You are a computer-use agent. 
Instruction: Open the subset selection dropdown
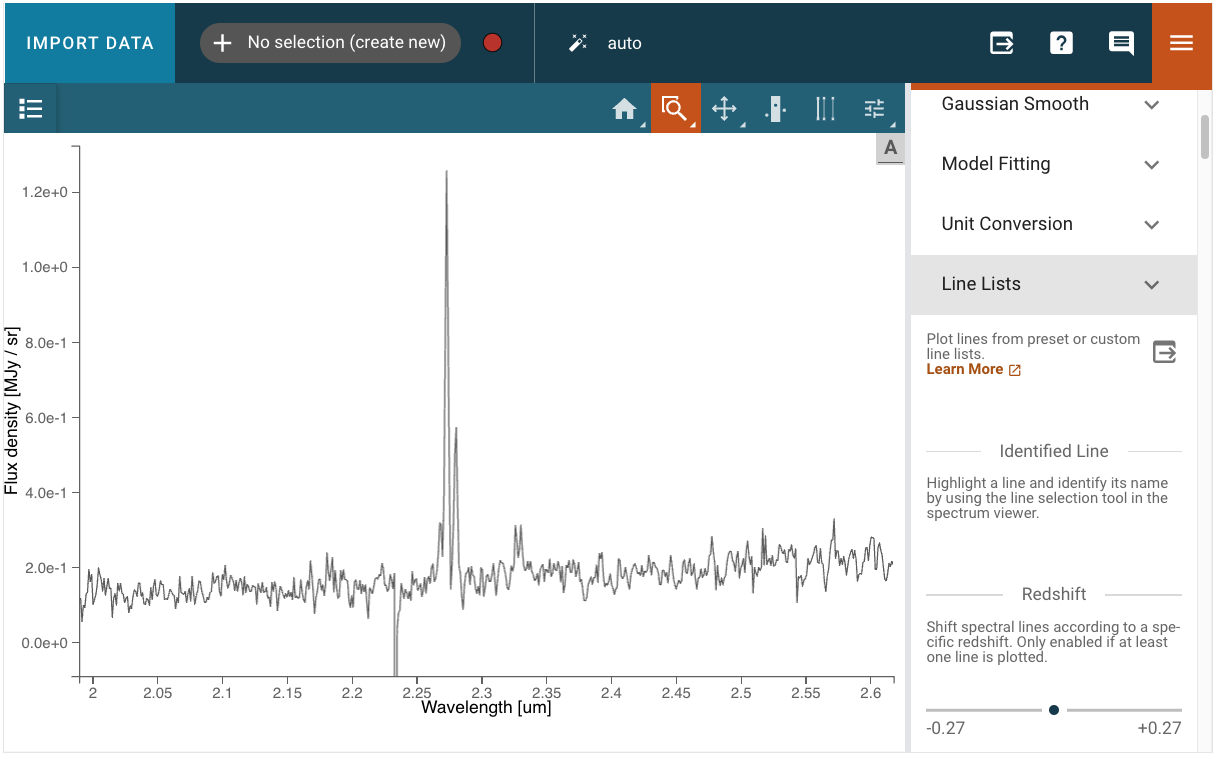point(330,43)
